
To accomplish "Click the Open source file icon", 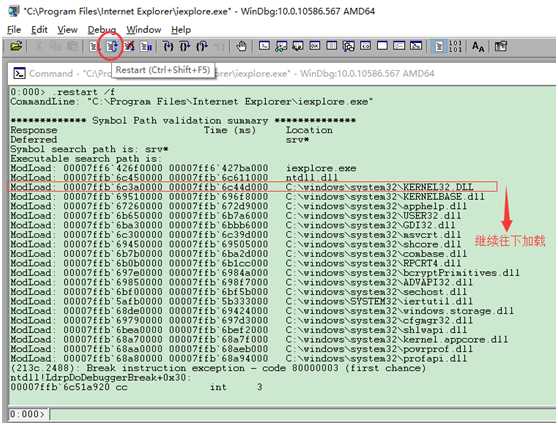I will 16,46.
